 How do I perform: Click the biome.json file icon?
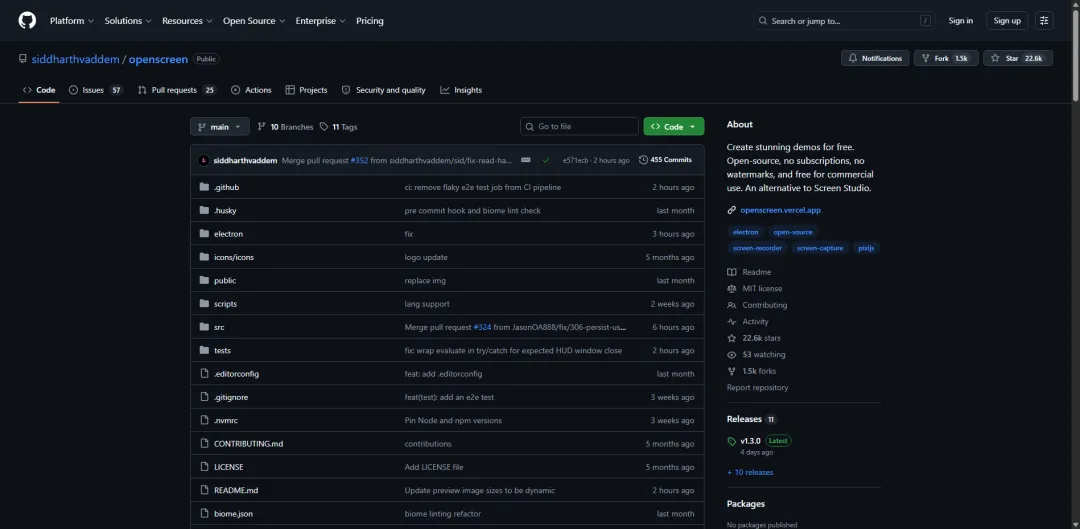coord(204,513)
